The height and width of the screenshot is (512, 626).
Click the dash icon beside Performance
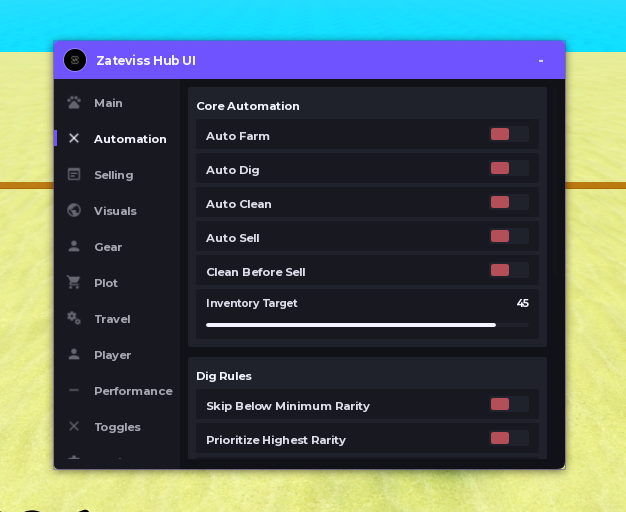point(74,390)
